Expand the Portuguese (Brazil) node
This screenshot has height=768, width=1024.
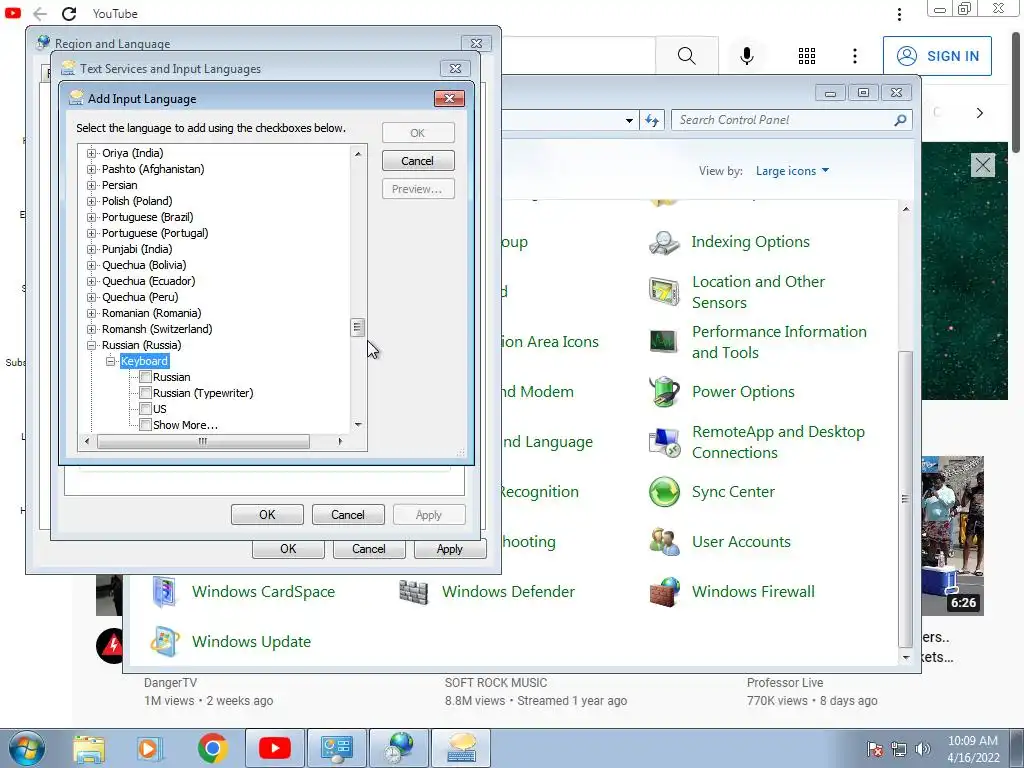pos(91,217)
